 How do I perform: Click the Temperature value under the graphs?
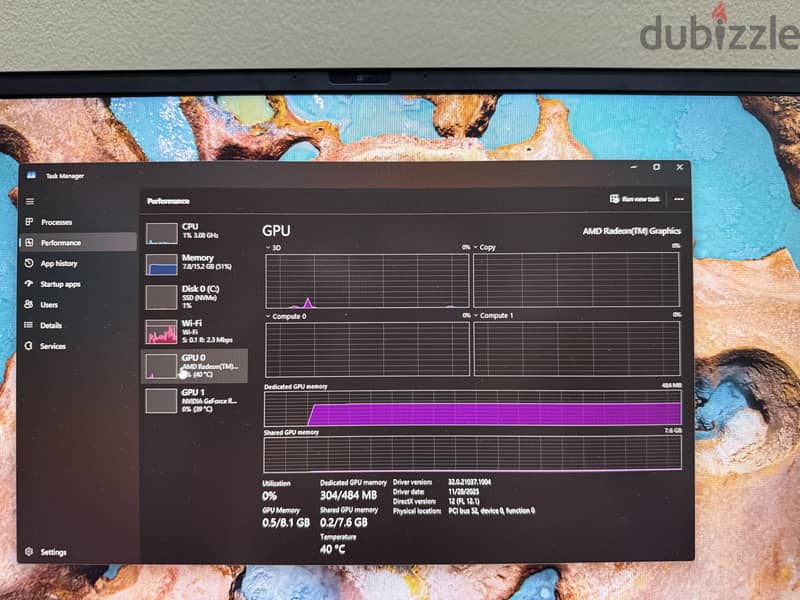point(333,549)
